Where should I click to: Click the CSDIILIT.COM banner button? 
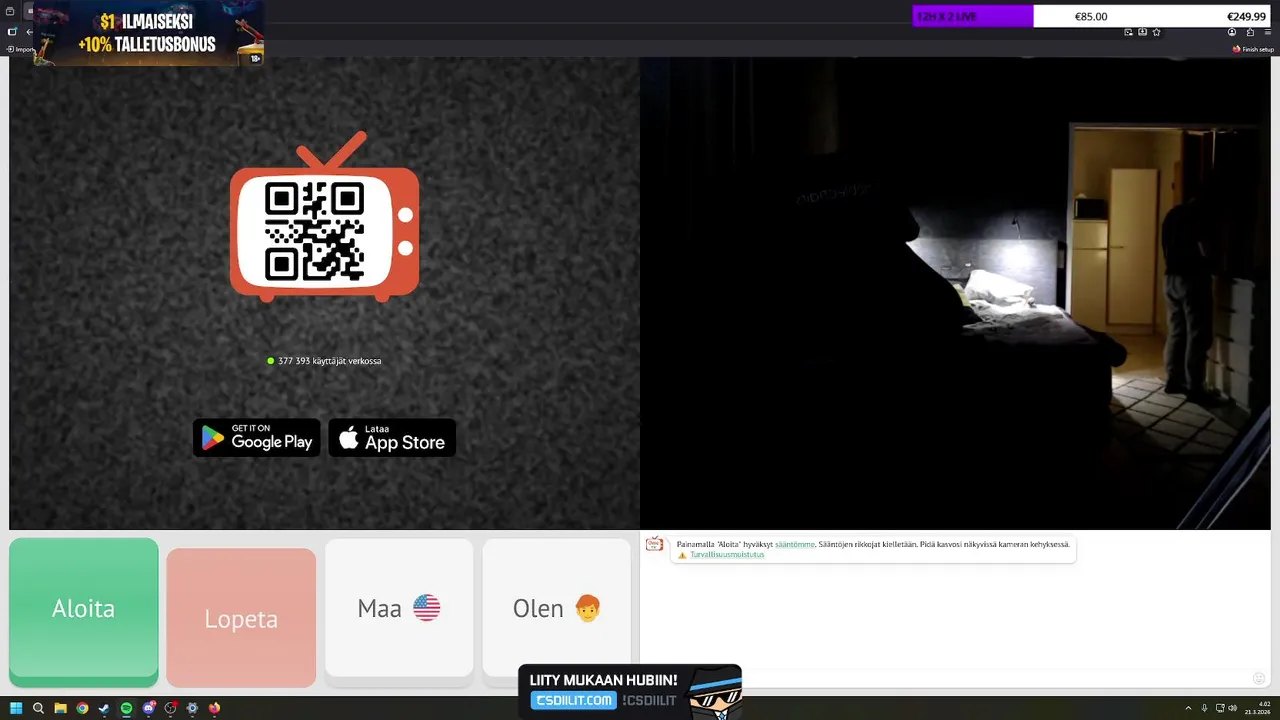[x=573, y=700]
